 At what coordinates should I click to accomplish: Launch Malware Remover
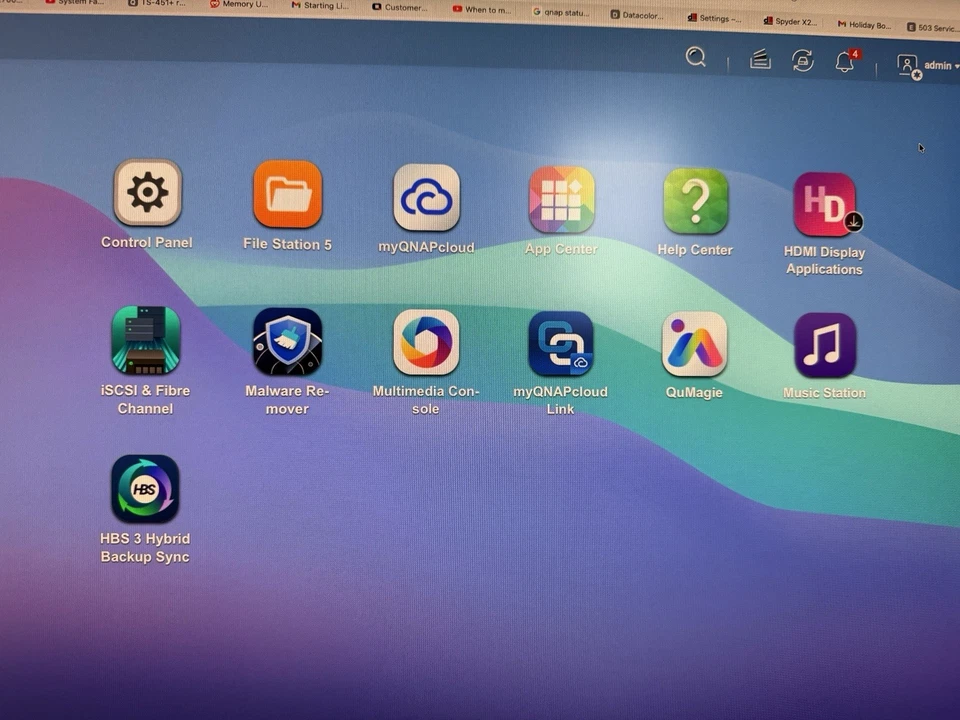pos(287,342)
